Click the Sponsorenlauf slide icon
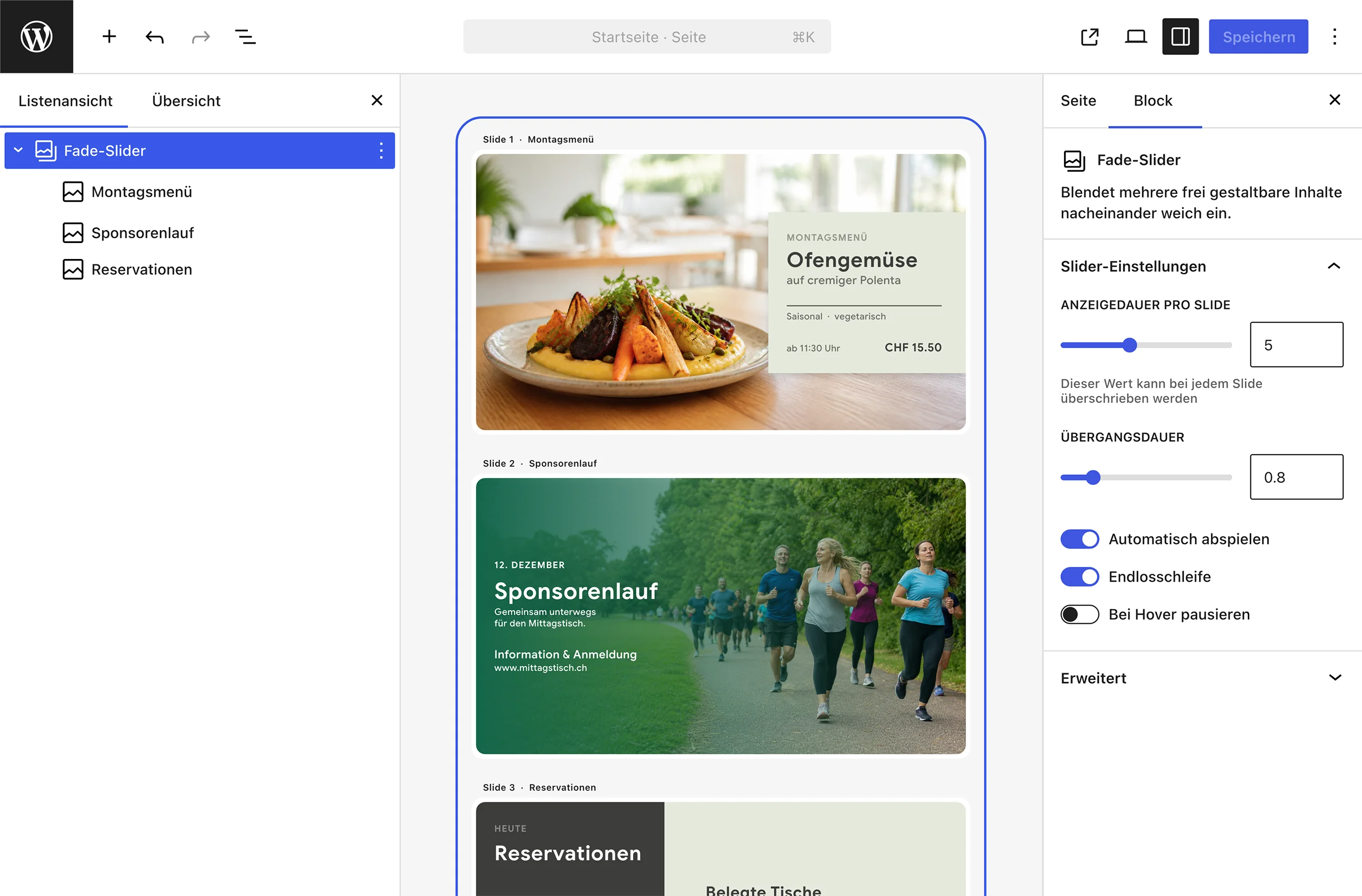The image size is (1362, 896). [73, 233]
